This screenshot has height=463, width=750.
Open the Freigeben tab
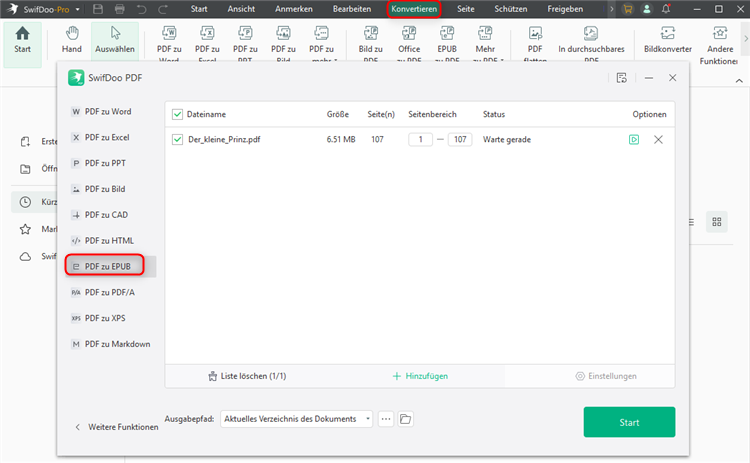click(565, 9)
